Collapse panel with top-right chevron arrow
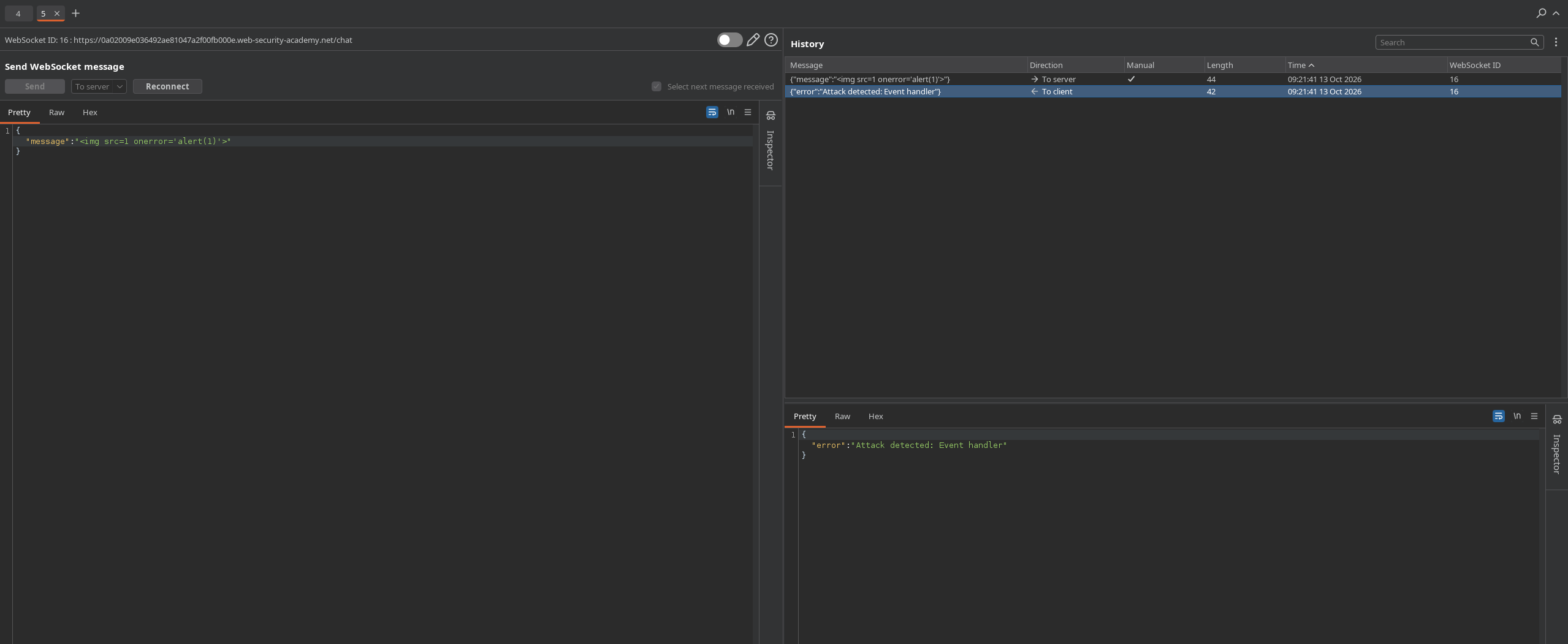This screenshot has width=1568, height=644. tap(1556, 13)
